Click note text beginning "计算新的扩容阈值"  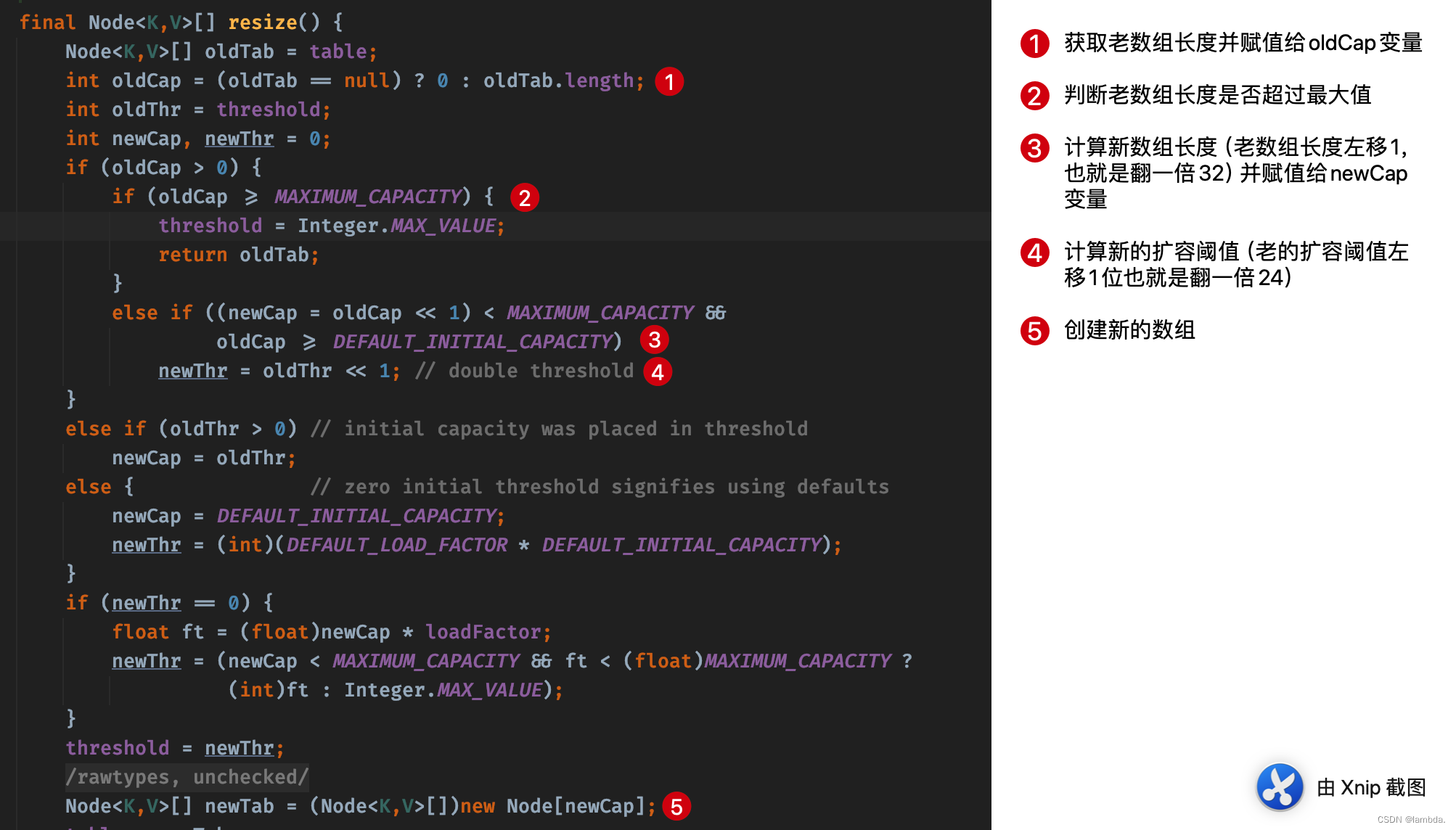click(1236, 265)
